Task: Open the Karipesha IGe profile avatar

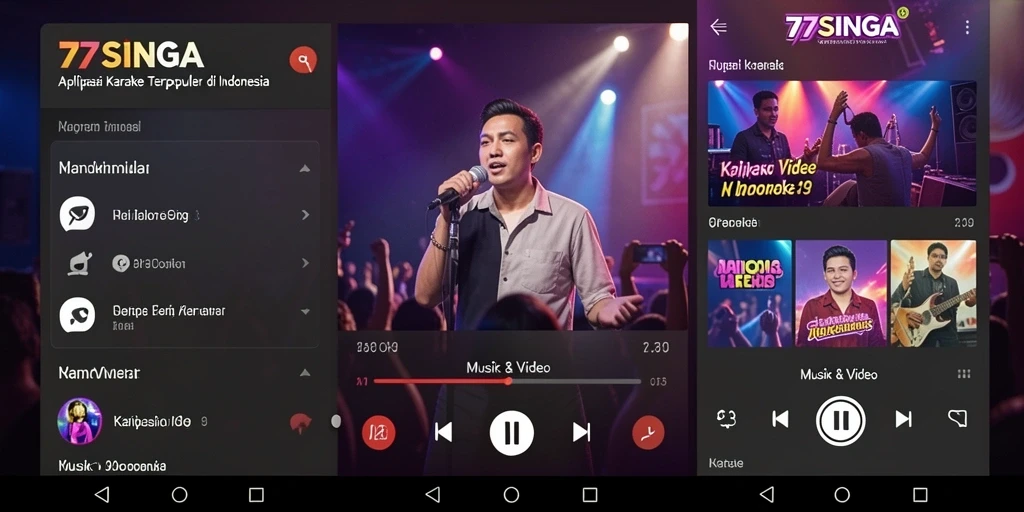Action: pyautogui.click(x=80, y=421)
